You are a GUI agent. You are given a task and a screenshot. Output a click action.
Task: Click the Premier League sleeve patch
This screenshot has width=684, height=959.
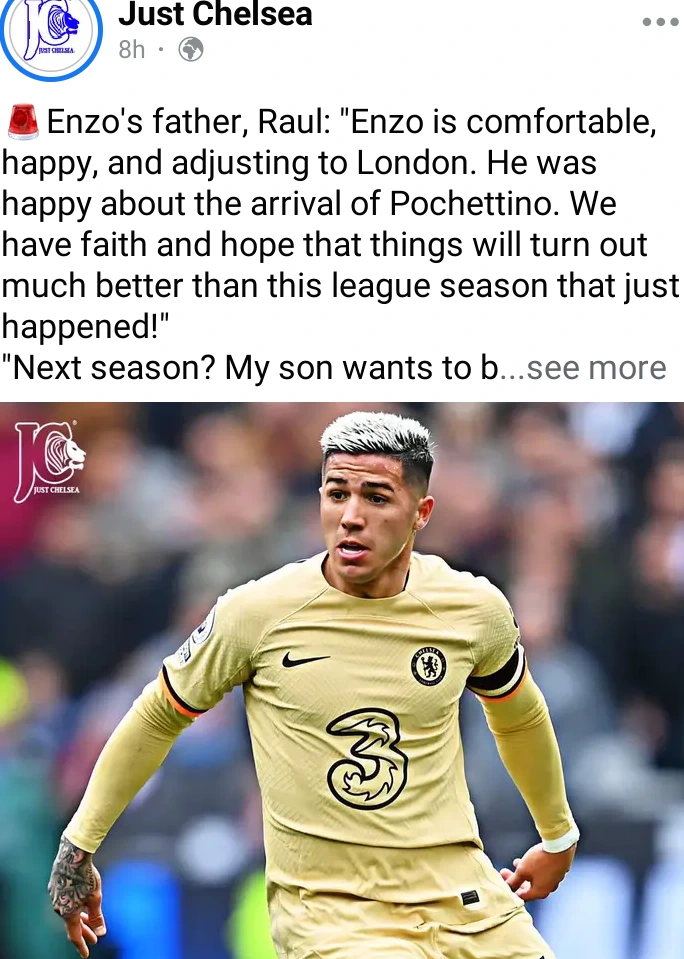196,636
